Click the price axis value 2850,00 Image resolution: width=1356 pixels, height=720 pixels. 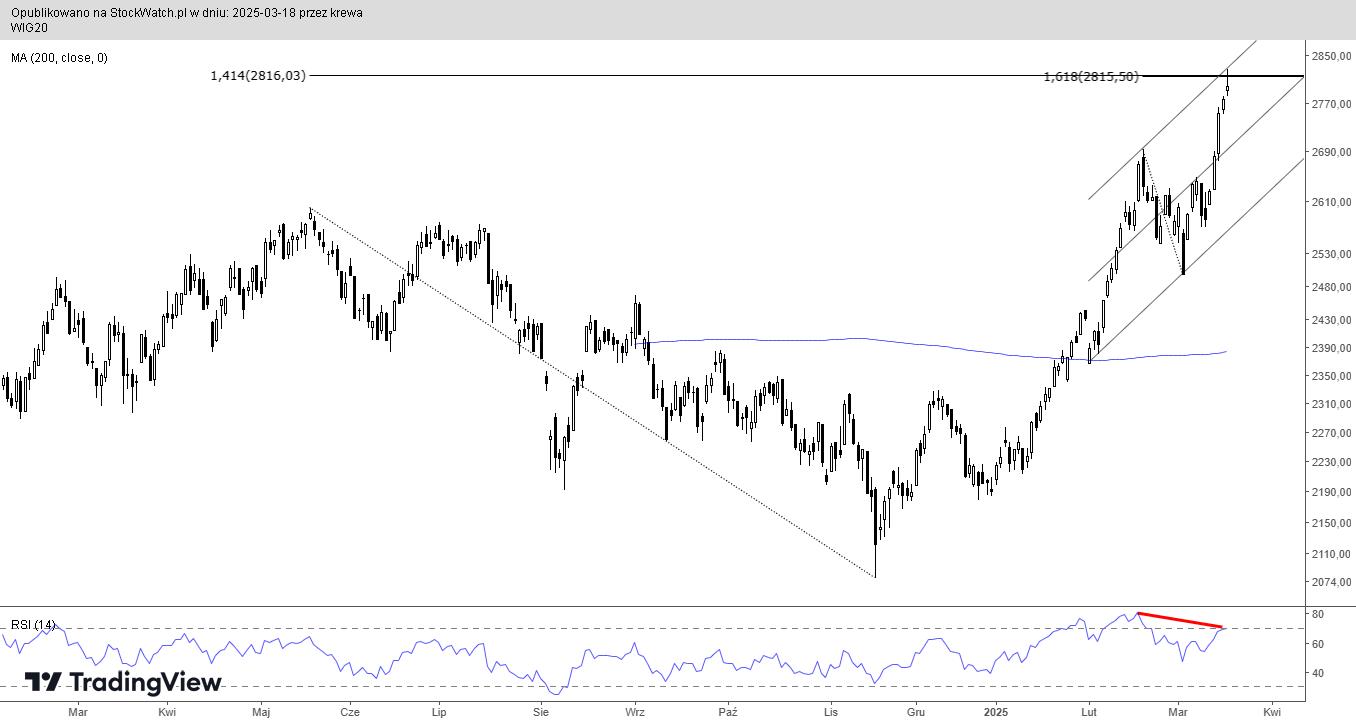pyautogui.click(x=1332, y=56)
